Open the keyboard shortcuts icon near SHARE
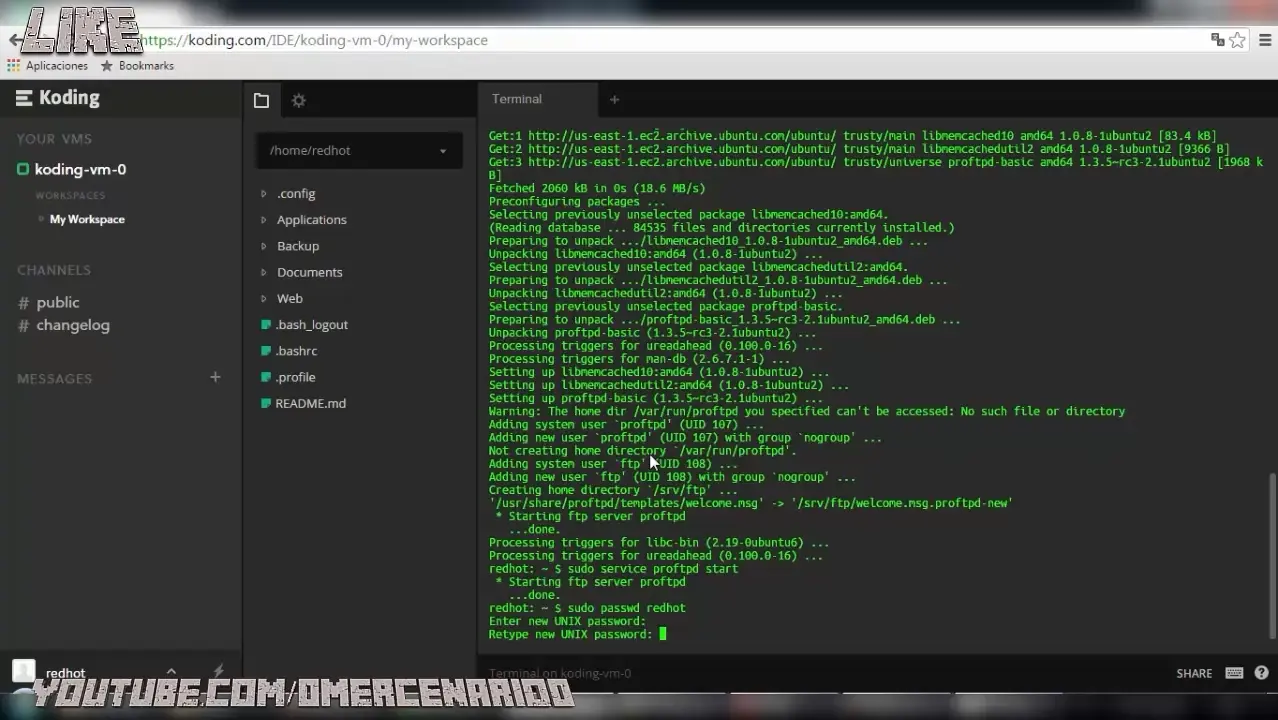The height and width of the screenshot is (720, 1278). tap(1234, 673)
